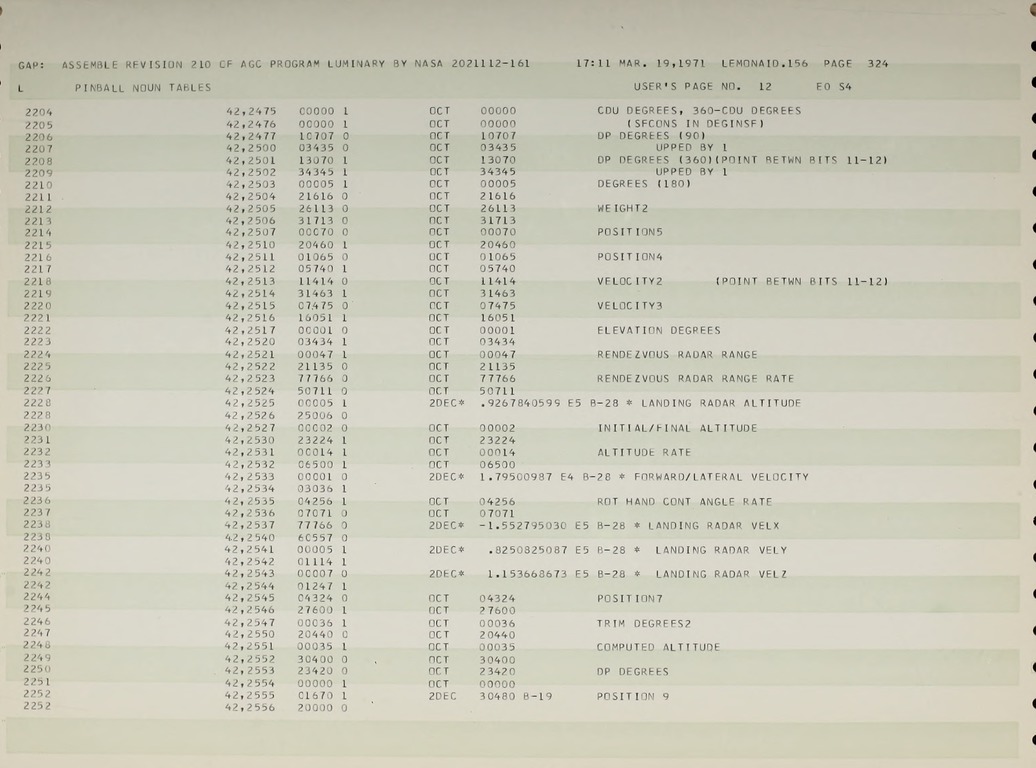Click the 'PINBALL NOUN TABLES' title
The image size is (1036, 768).
(x=143, y=87)
